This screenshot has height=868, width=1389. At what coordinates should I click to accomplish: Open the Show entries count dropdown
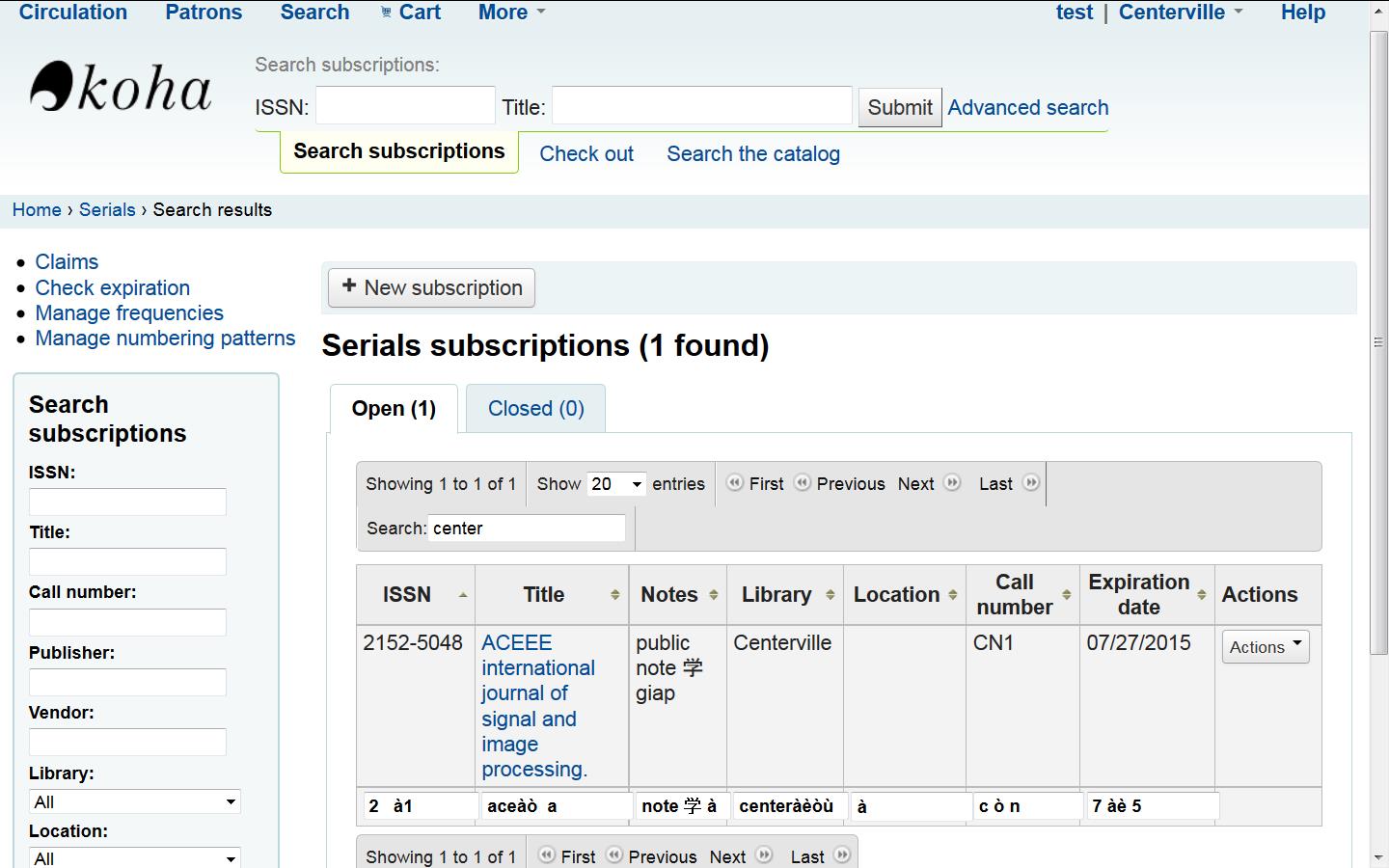tap(616, 484)
